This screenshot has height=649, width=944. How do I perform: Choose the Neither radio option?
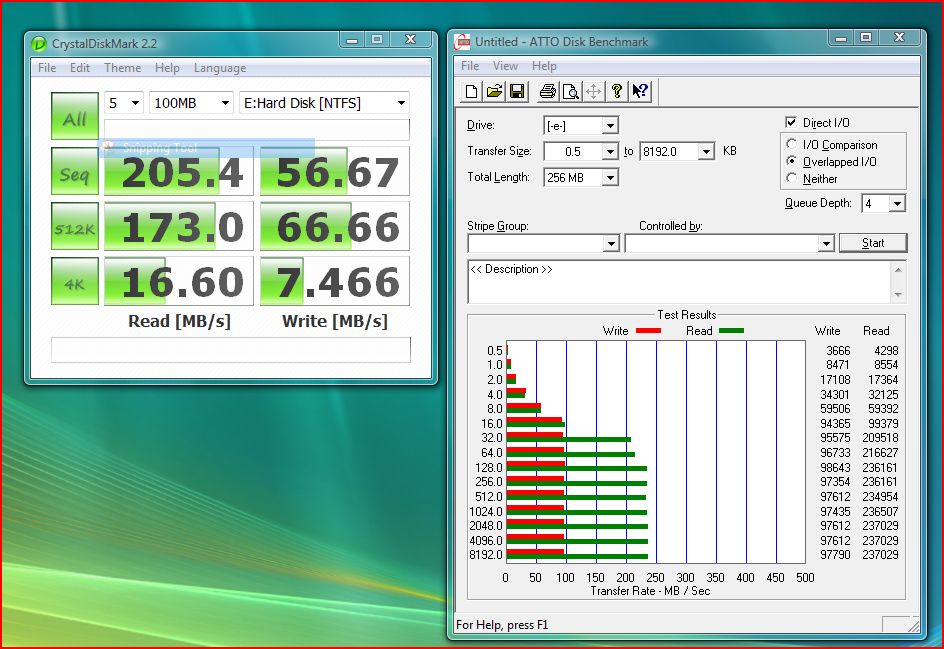(x=792, y=178)
